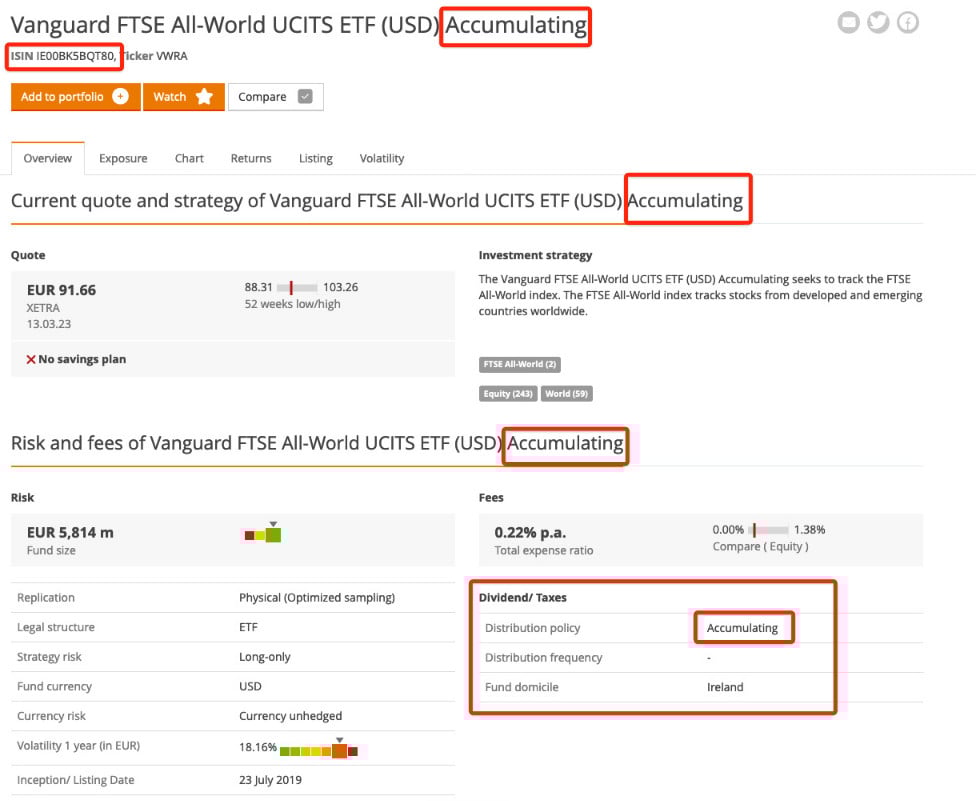Click the red X no savings plan icon

tap(31, 359)
